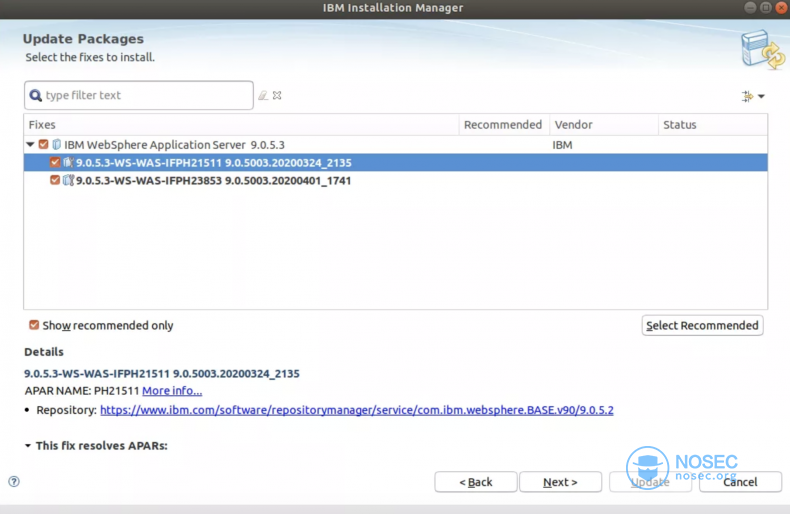
Task: Click the fix icon for IFPH21511
Action: click(68, 162)
